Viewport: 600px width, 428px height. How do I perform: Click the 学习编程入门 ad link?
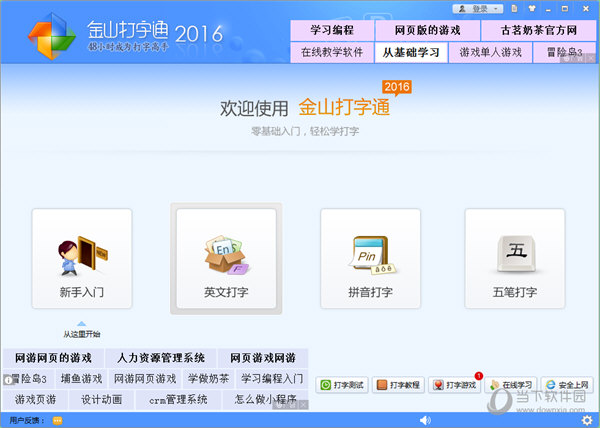pyautogui.click(x=272, y=379)
